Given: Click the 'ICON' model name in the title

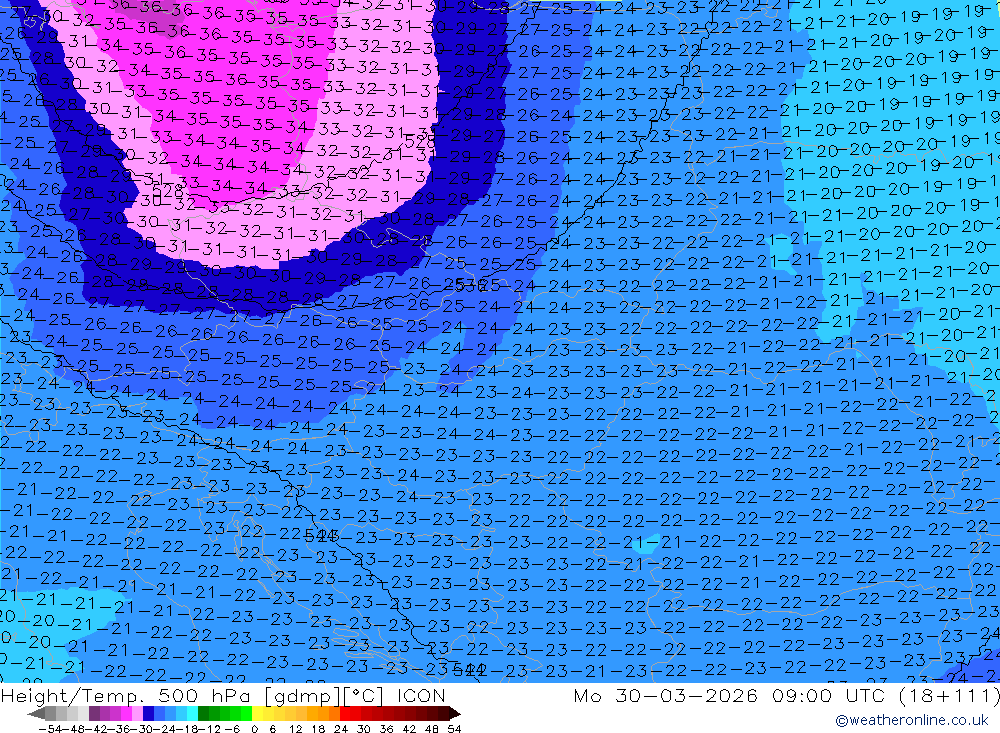Looking at the screenshot, I should tap(422, 695).
